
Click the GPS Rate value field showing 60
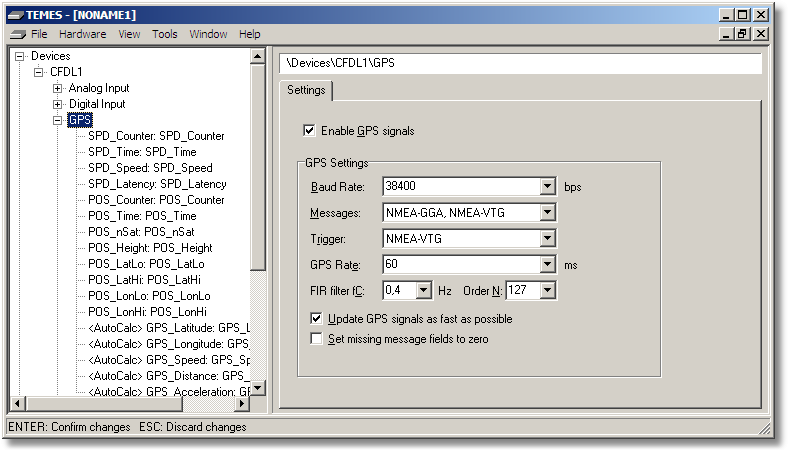click(x=461, y=264)
